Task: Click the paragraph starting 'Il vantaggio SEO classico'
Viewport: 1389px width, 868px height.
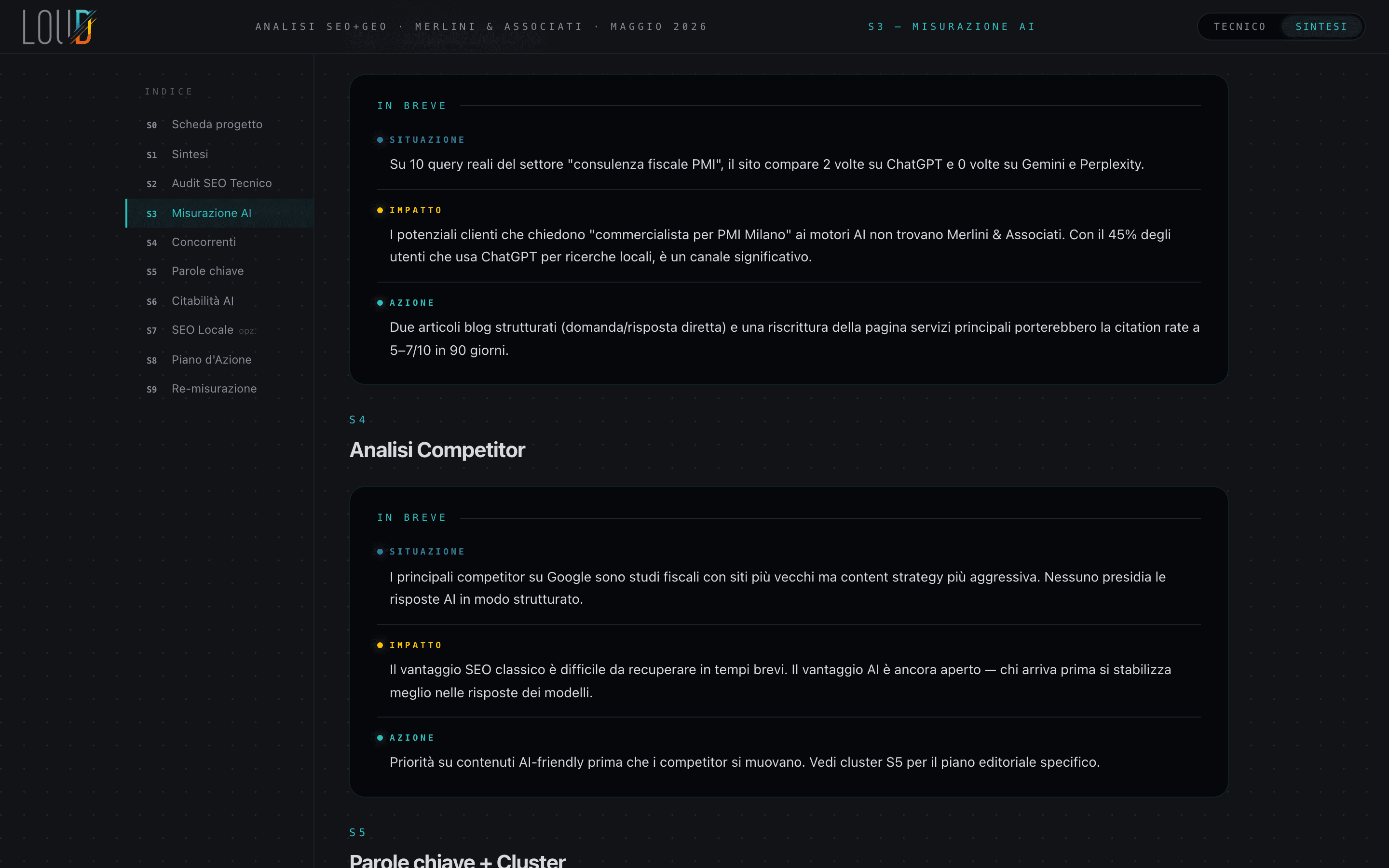Action: [780, 681]
